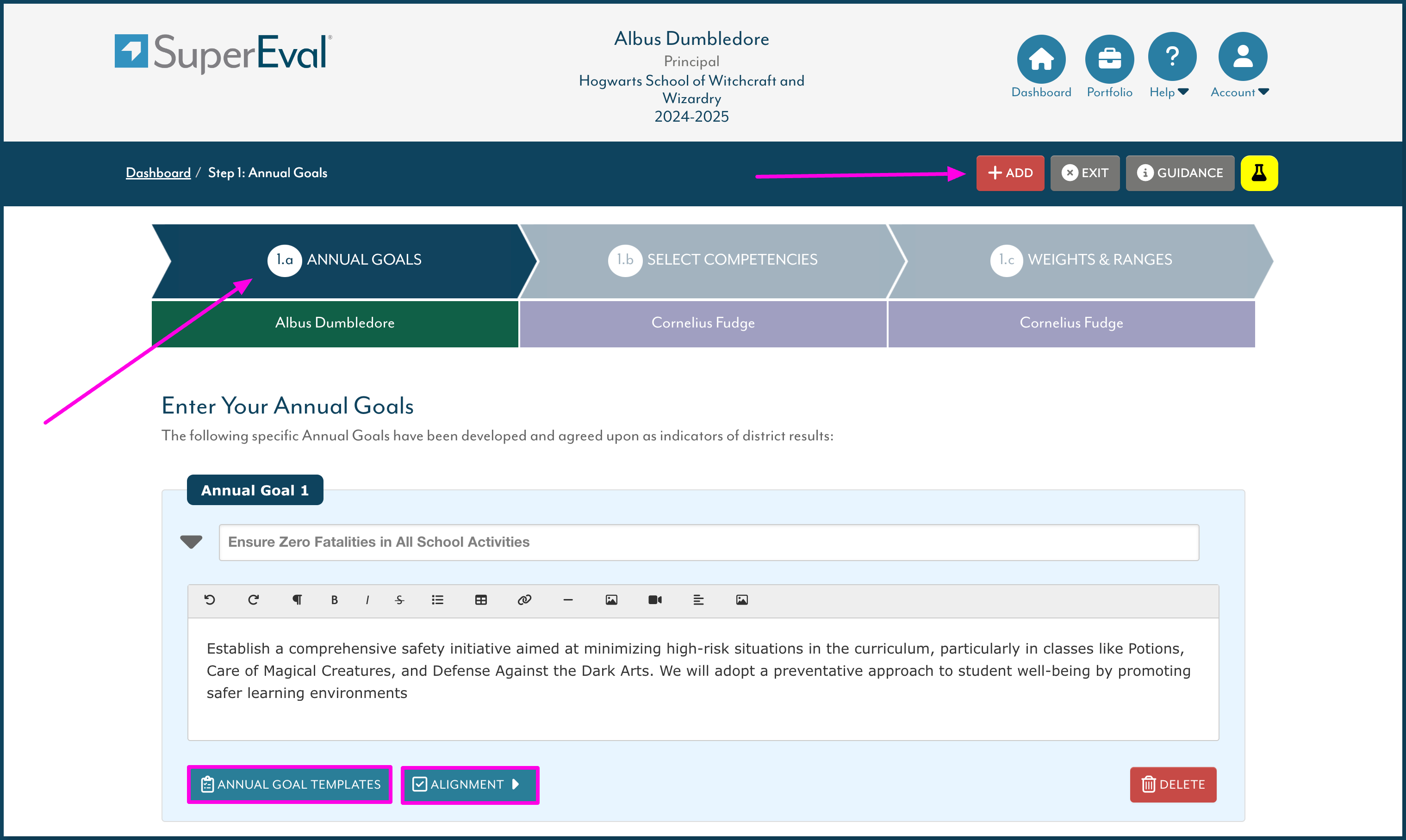Click the green Albus Dumbledore bar

pos(335,323)
